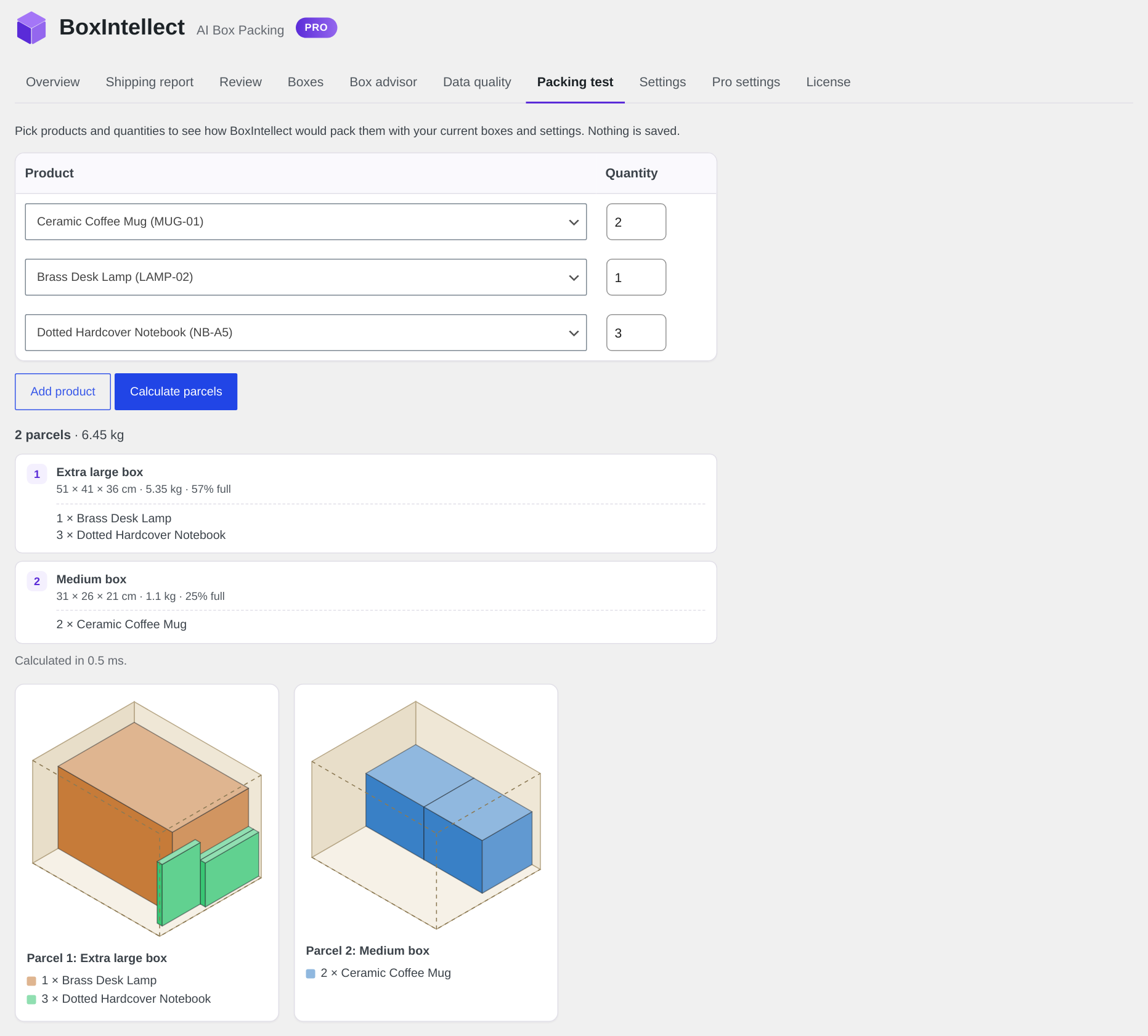1148x1036 pixels.
Task: Switch to the Review tab
Action: click(240, 82)
